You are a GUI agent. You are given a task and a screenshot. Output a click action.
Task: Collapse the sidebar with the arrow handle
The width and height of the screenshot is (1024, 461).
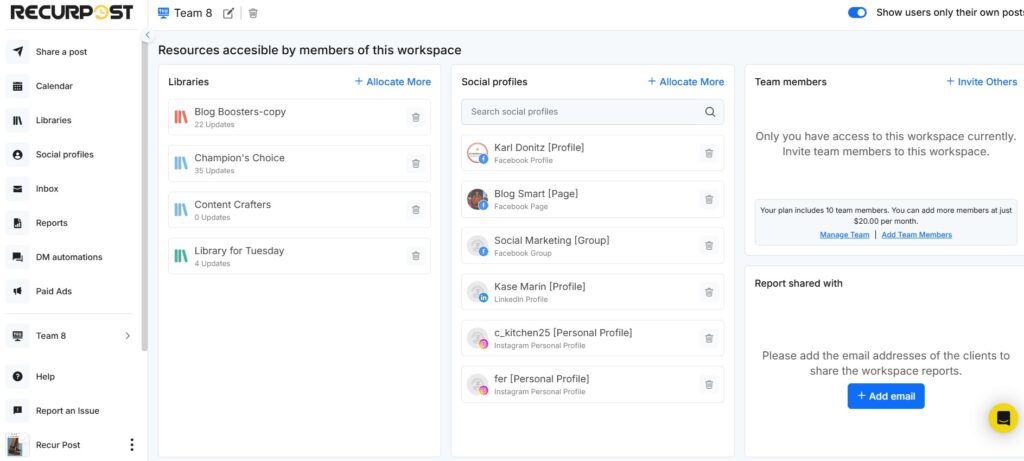tap(148, 35)
